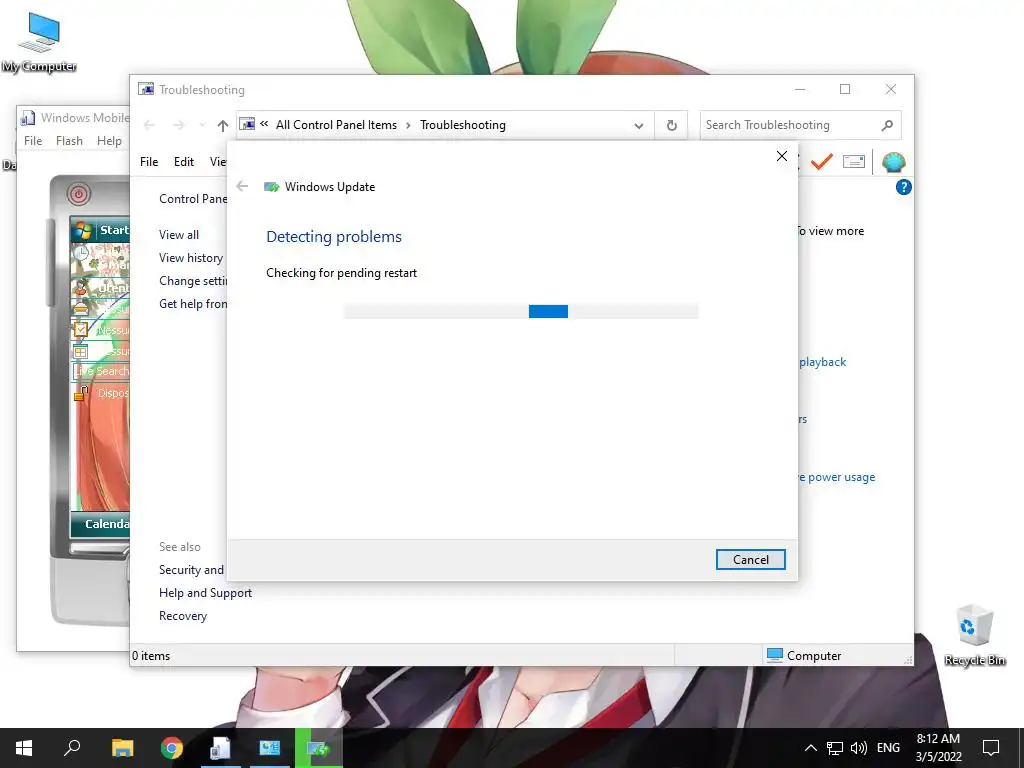Open the Windows Start menu
The width and height of the screenshot is (1024, 768).
pyautogui.click(x=24, y=748)
